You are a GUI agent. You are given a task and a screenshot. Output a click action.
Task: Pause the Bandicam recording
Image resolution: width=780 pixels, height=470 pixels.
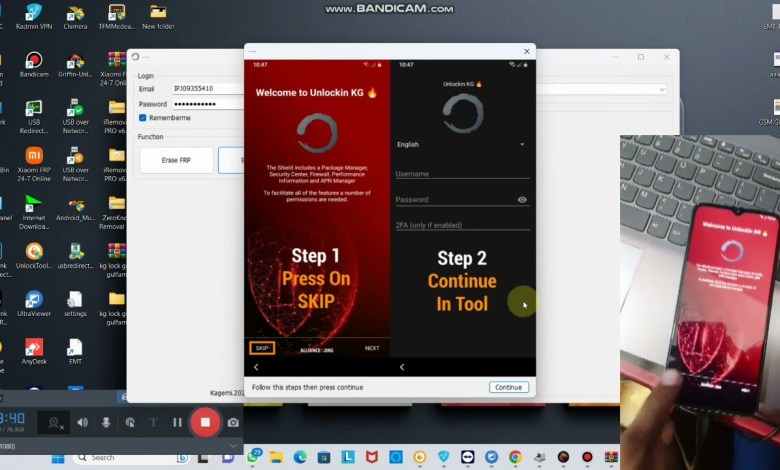pos(177,422)
